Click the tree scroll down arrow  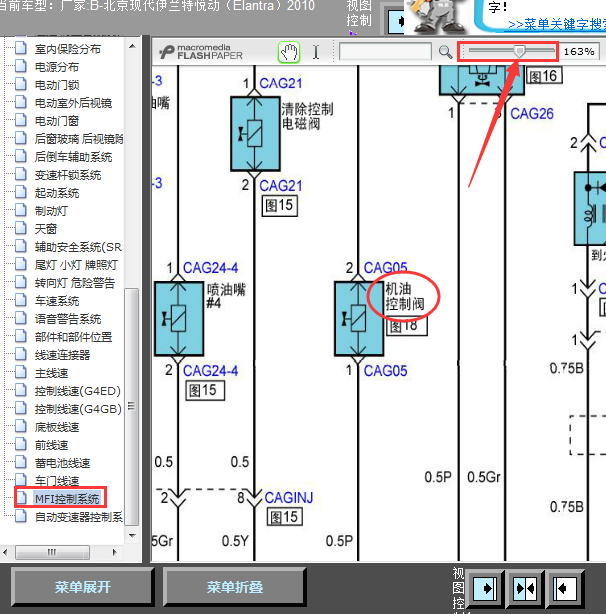click(x=132, y=535)
